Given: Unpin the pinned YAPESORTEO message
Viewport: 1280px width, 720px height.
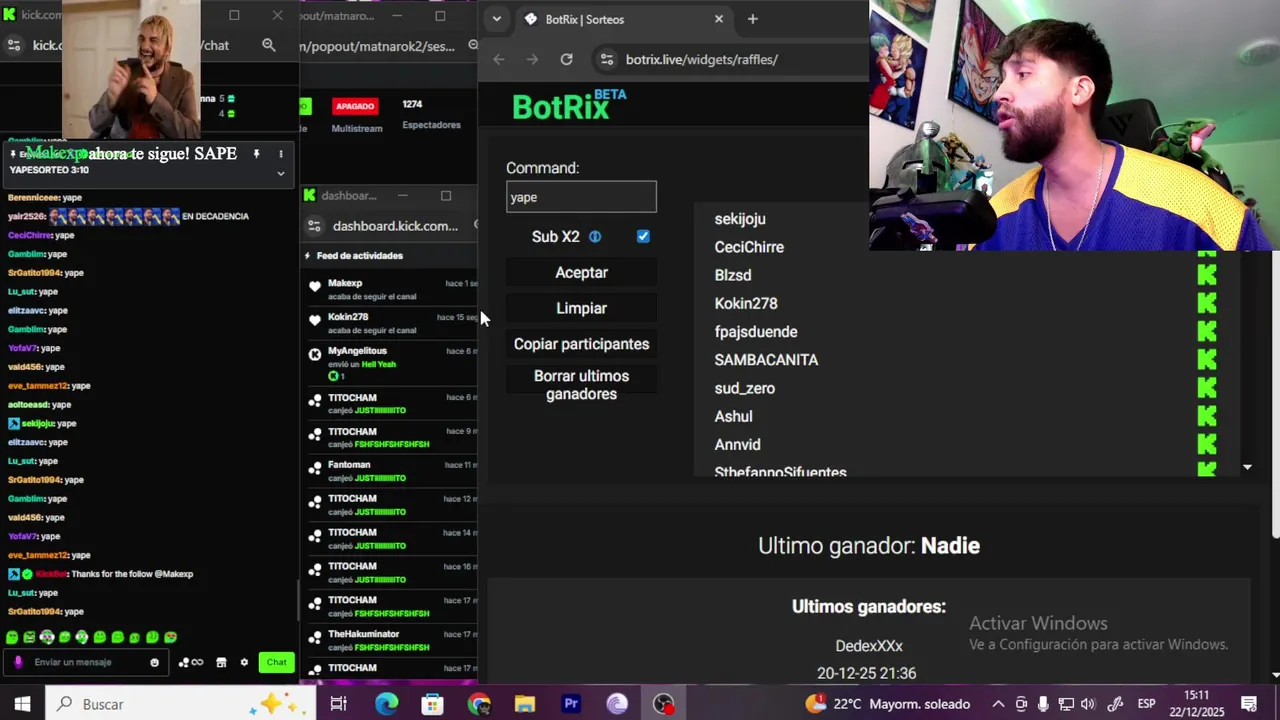Looking at the screenshot, I should point(257,154).
